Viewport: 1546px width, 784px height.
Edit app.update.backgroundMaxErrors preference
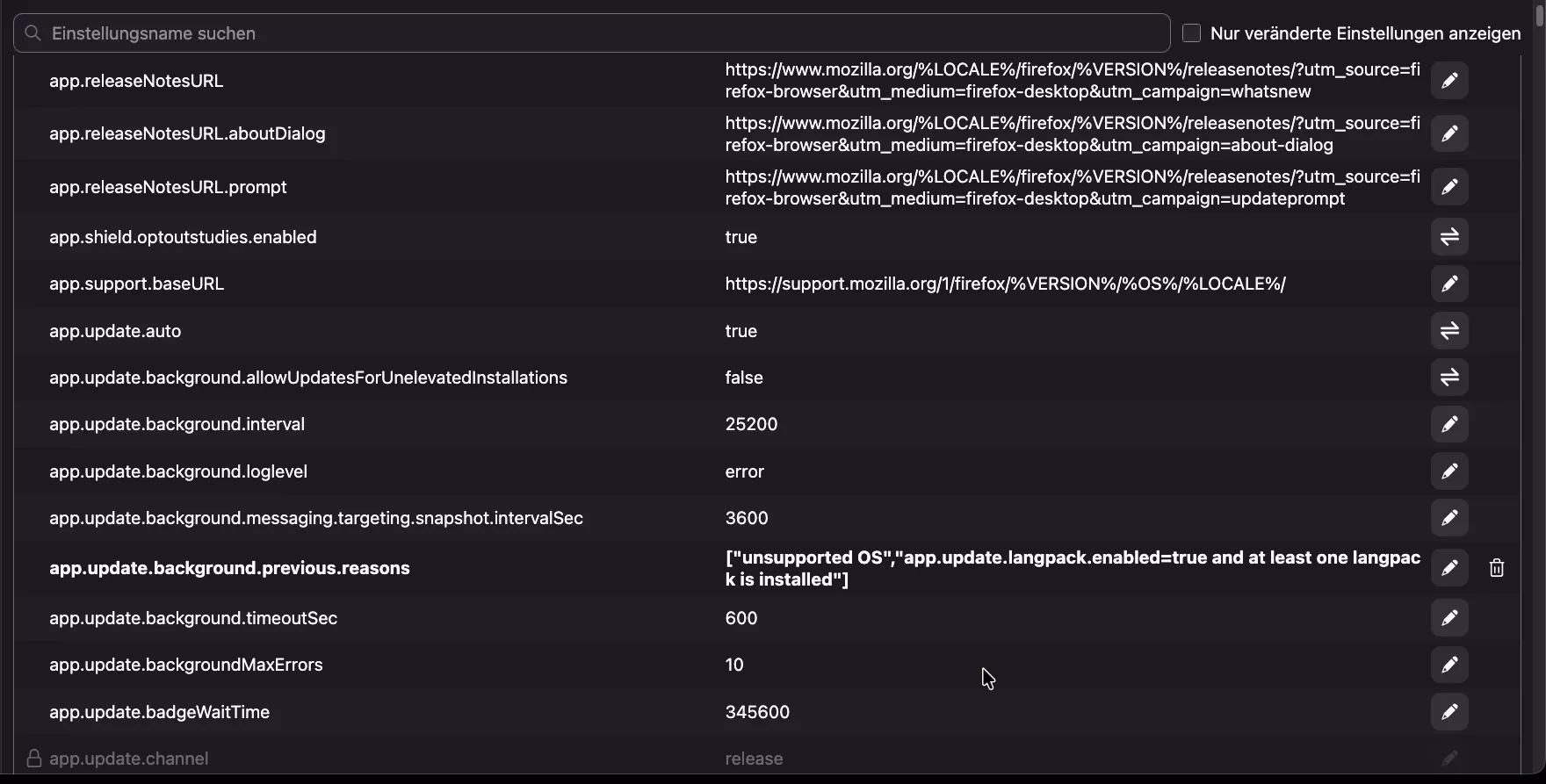1449,665
